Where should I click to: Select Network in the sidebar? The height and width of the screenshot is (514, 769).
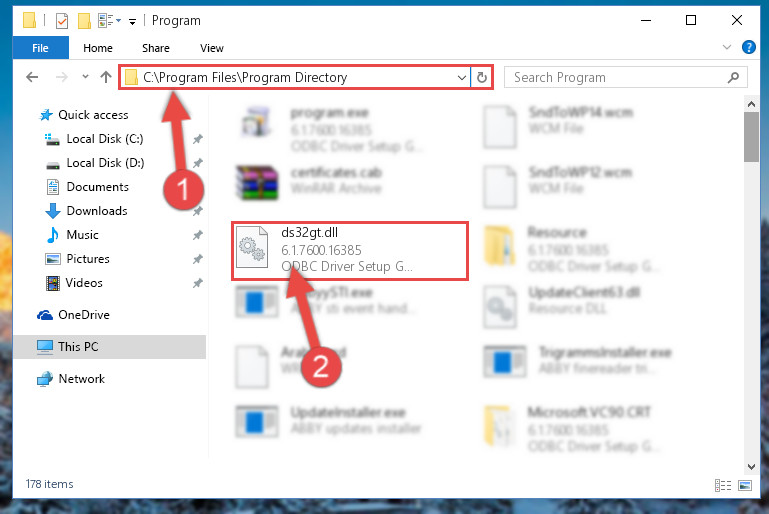point(71,379)
